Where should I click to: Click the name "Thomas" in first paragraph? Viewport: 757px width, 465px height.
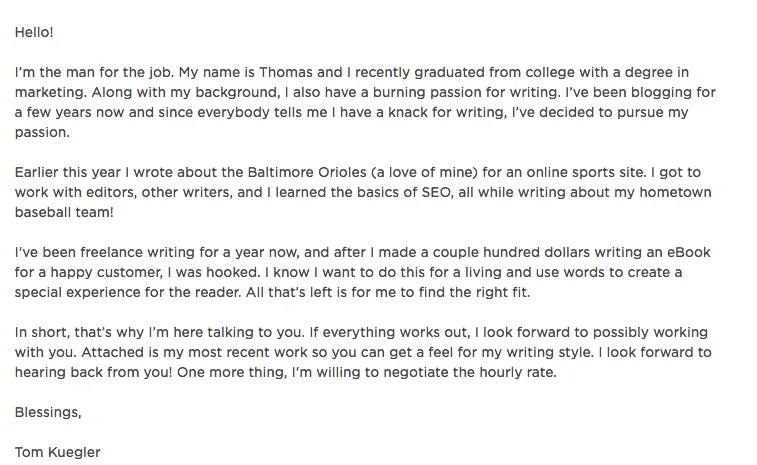coord(286,72)
